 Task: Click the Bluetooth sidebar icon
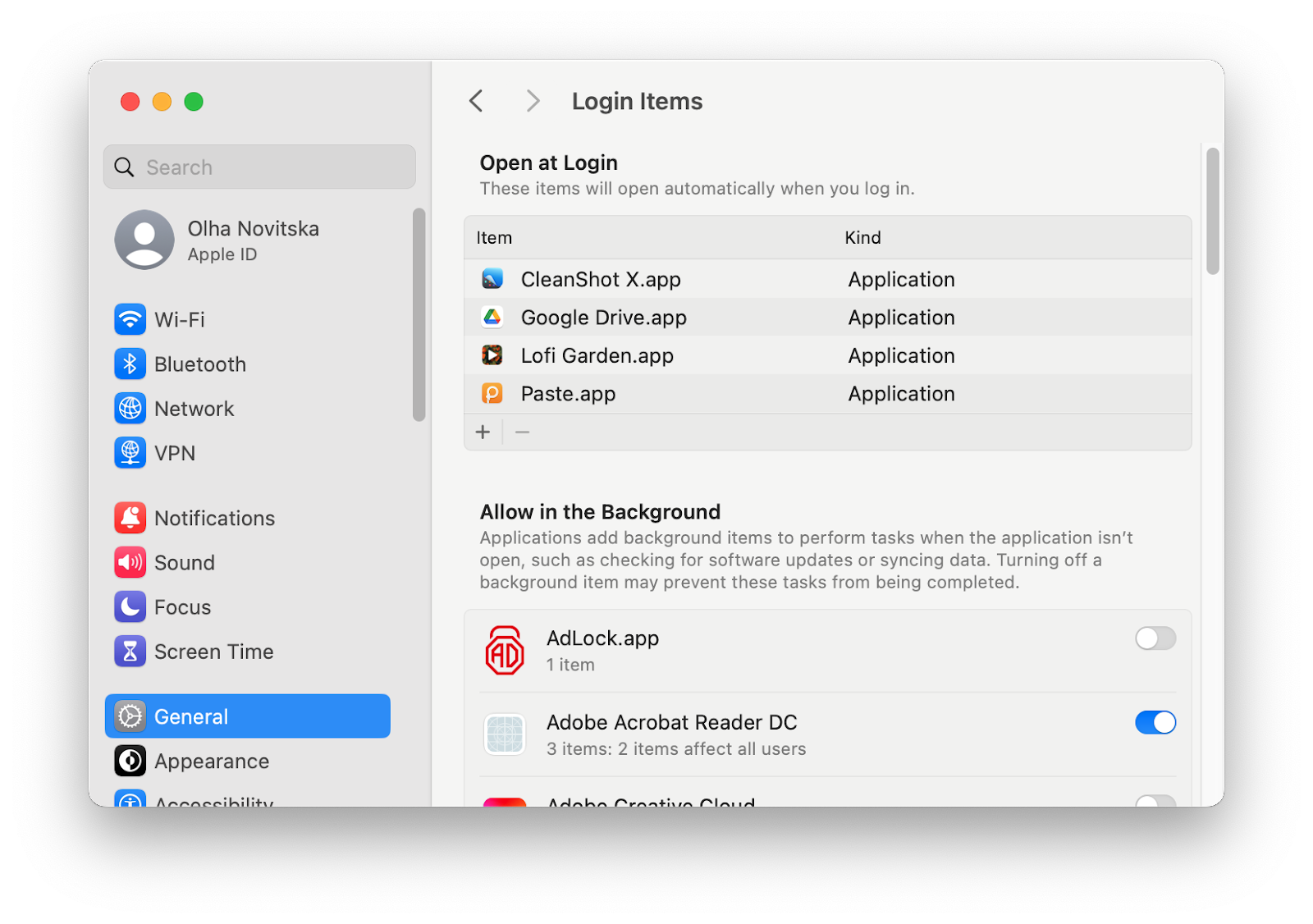coord(130,364)
